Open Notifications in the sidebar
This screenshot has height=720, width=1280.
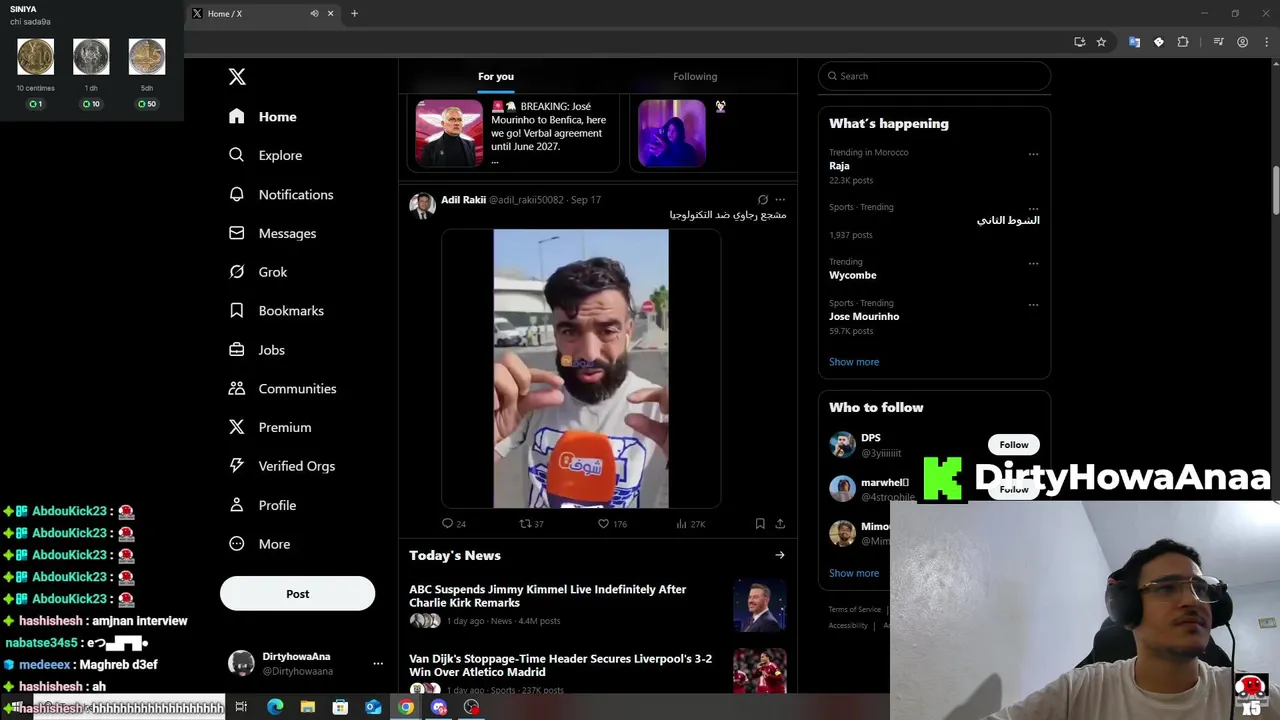(x=281, y=195)
